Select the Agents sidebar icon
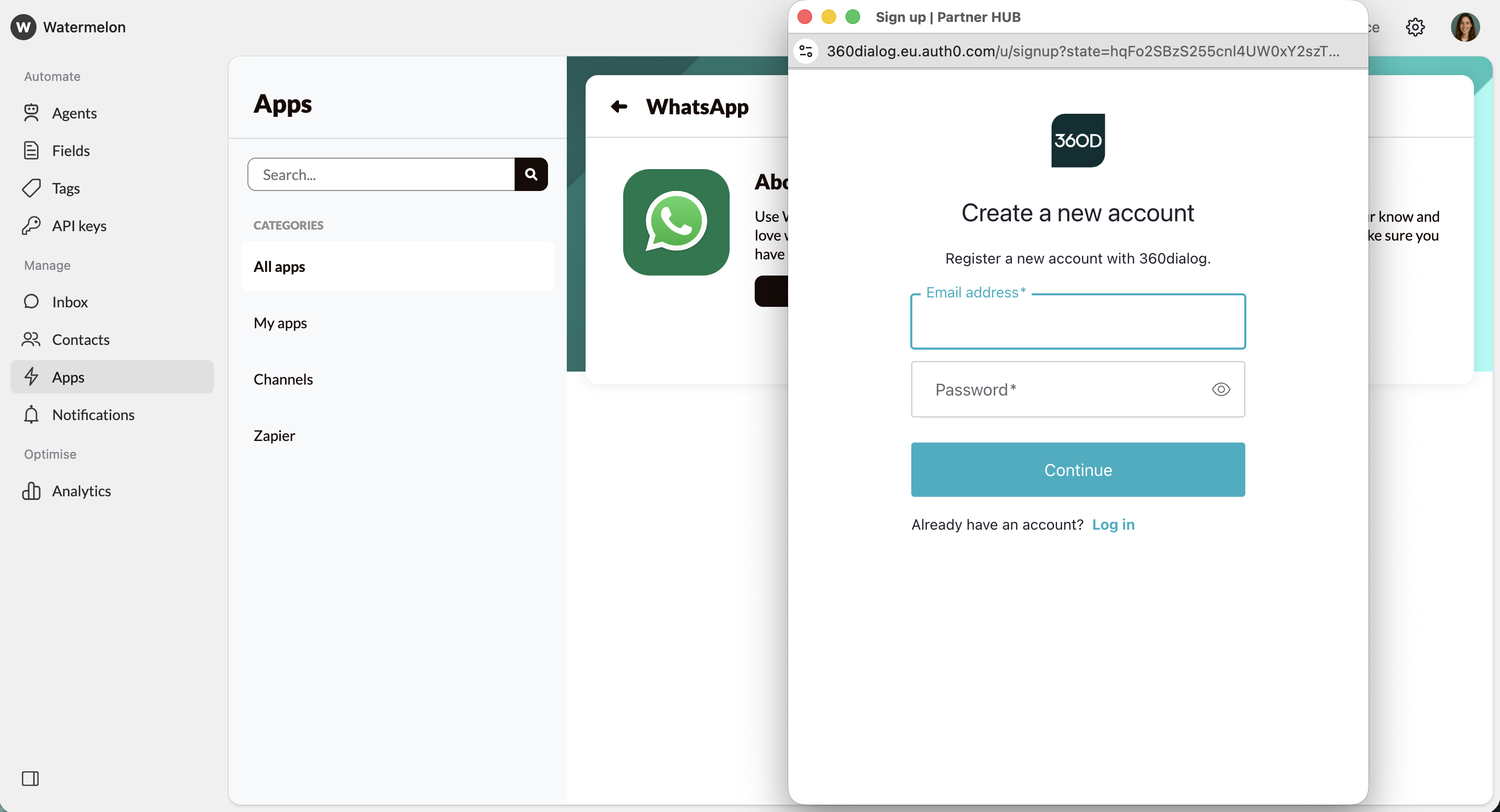 tap(32, 113)
